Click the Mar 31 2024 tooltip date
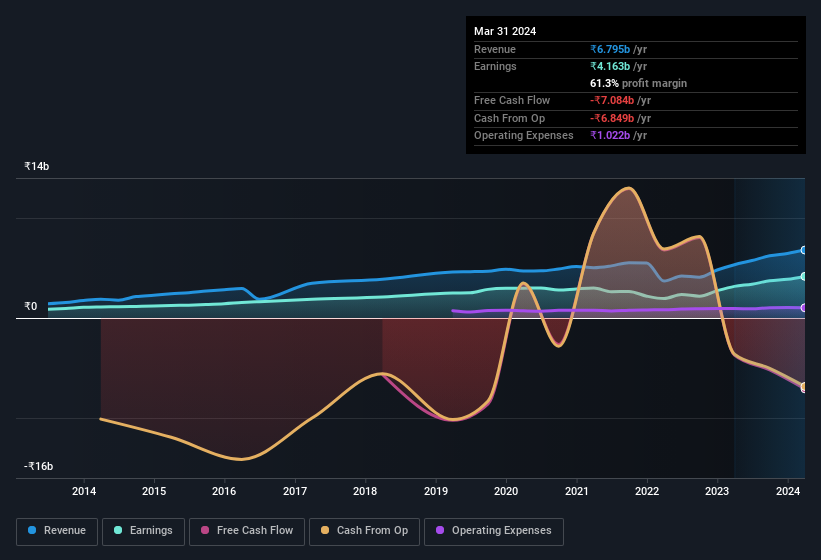 point(505,31)
